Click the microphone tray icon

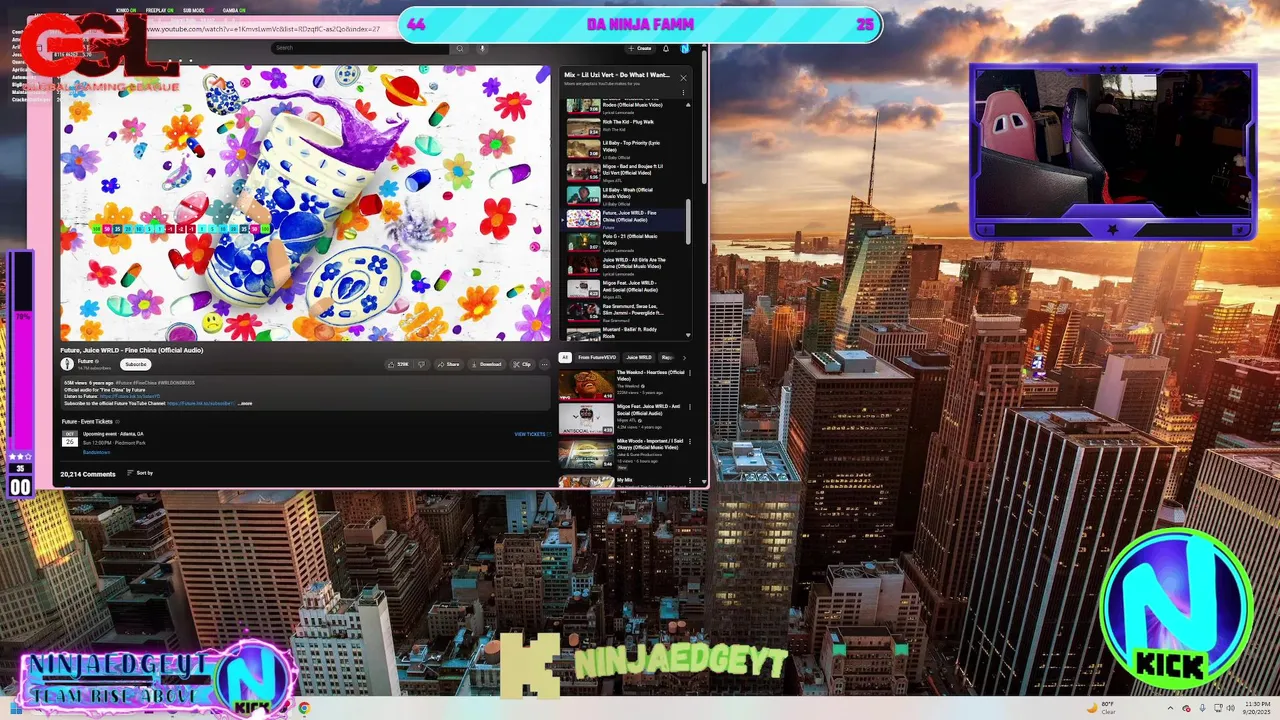[x=1201, y=708]
